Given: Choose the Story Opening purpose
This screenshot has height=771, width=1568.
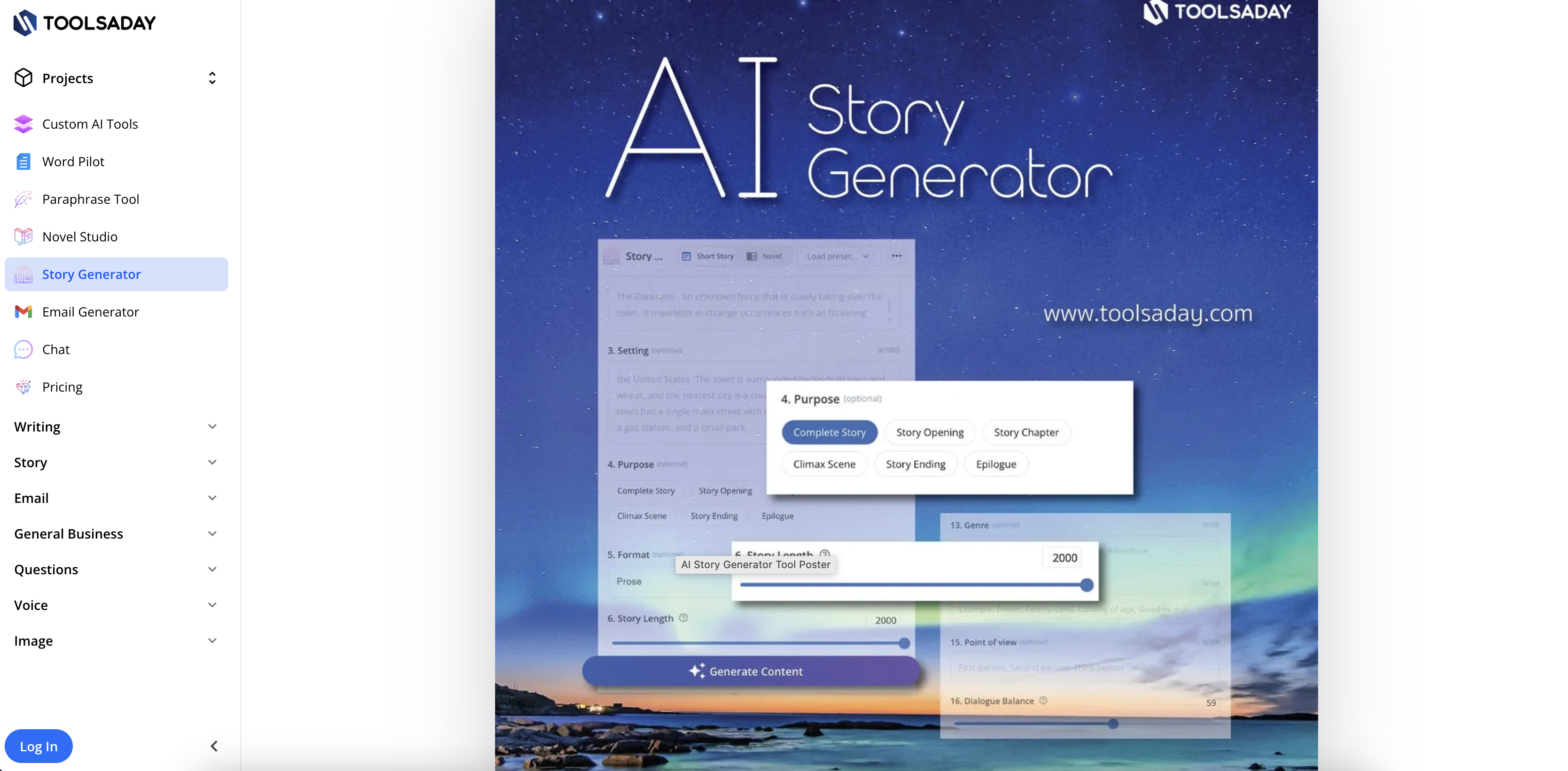Looking at the screenshot, I should click(930, 432).
